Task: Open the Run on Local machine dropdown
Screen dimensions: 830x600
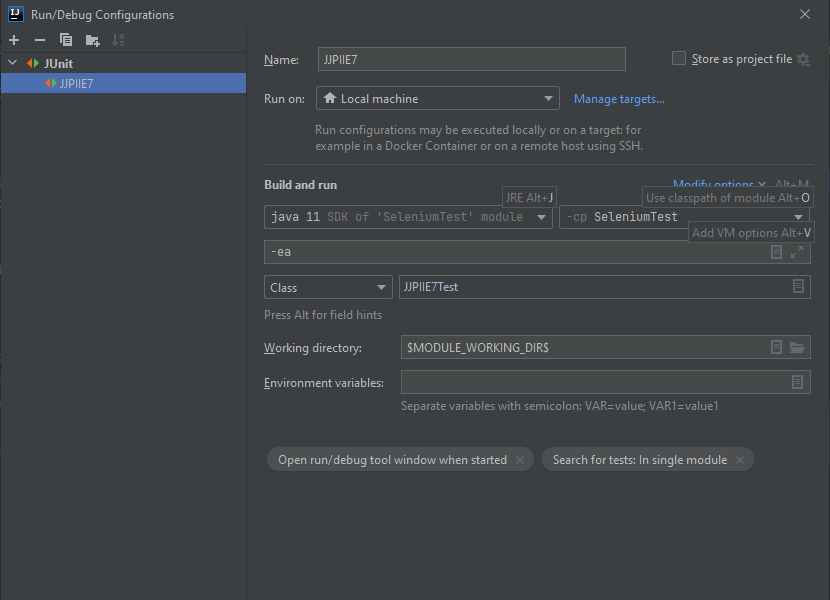Action: coord(437,98)
